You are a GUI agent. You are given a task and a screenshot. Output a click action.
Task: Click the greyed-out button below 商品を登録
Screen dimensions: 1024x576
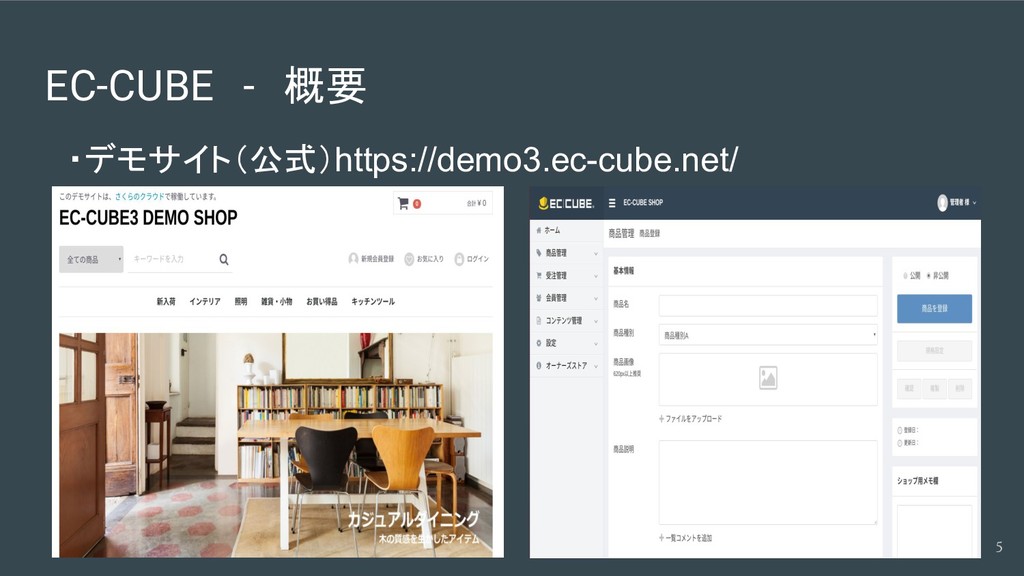pyautogui.click(x=935, y=351)
